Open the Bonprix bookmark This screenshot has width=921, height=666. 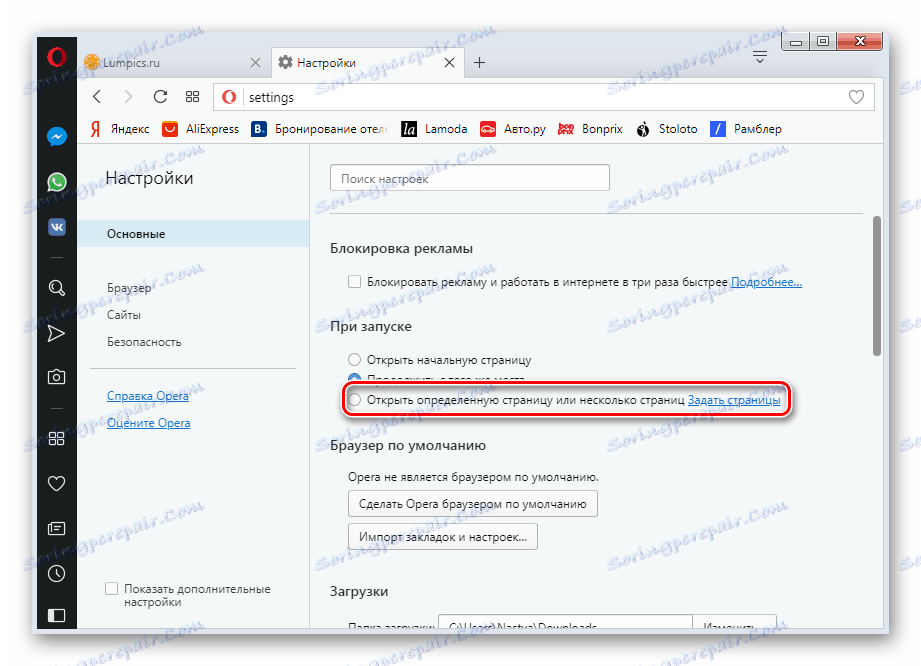click(590, 129)
